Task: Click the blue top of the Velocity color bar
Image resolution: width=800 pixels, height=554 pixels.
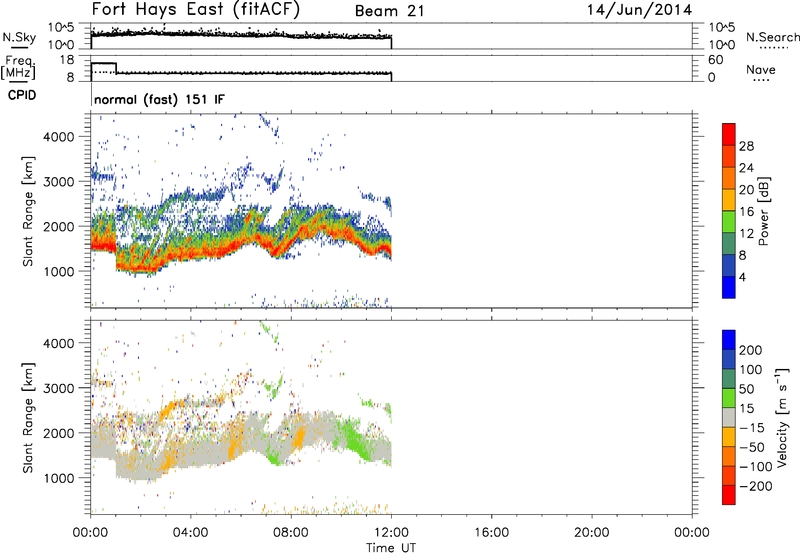Action: [x=729, y=340]
